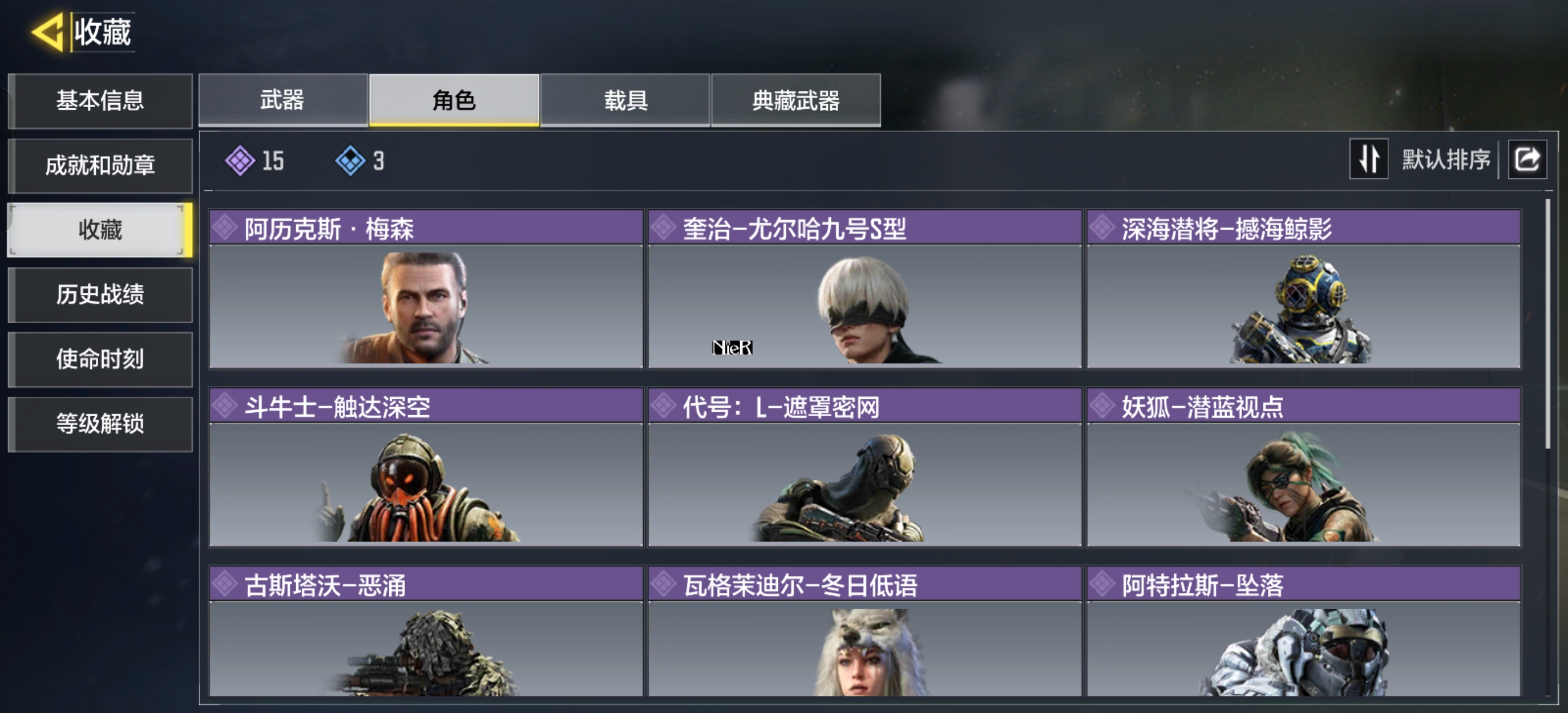Screen dimensions: 1568x713
Task: Switch to the 武器 tab
Action: pos(283,100)
